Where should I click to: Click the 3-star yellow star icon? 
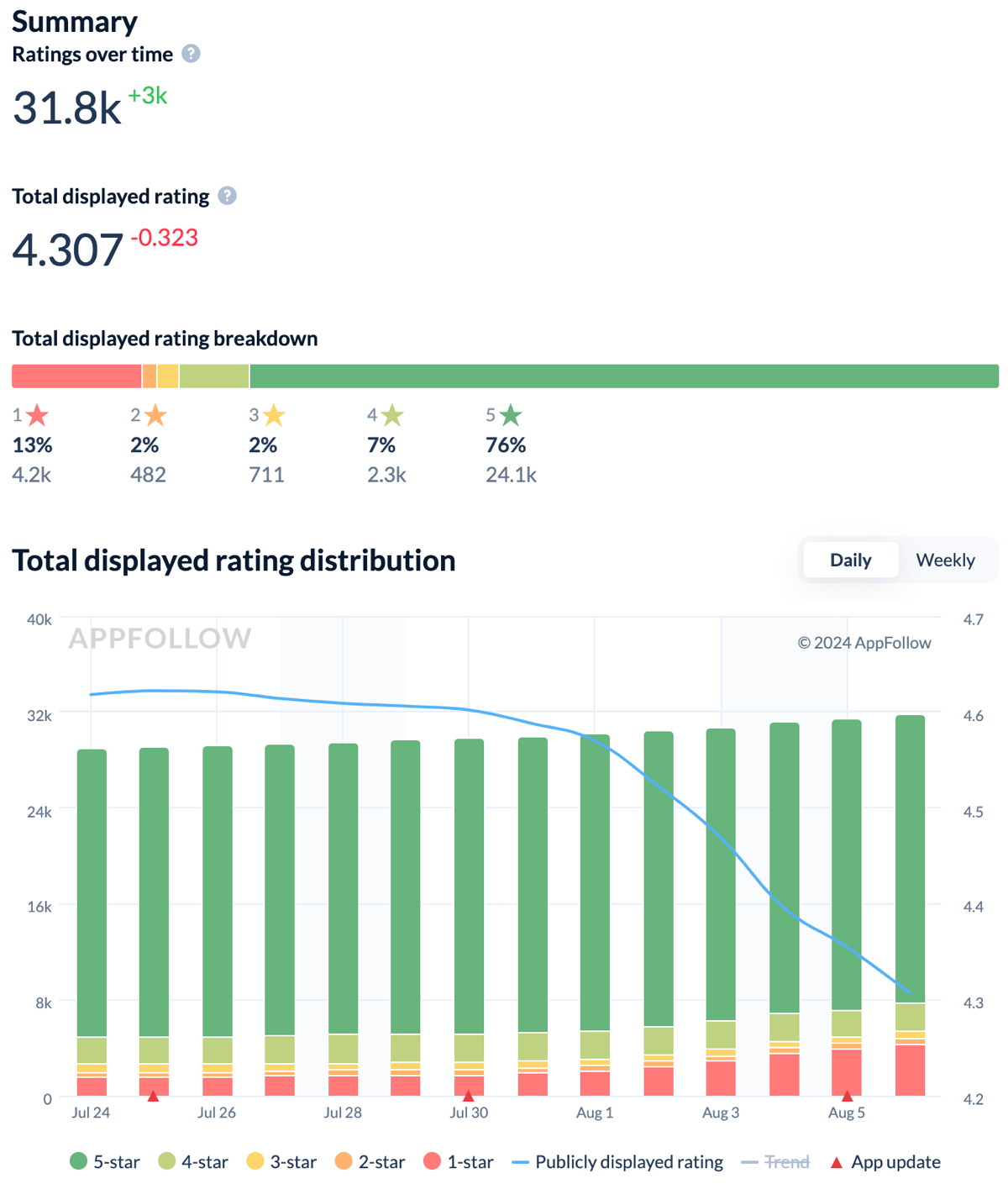click(x=274, y=415)
